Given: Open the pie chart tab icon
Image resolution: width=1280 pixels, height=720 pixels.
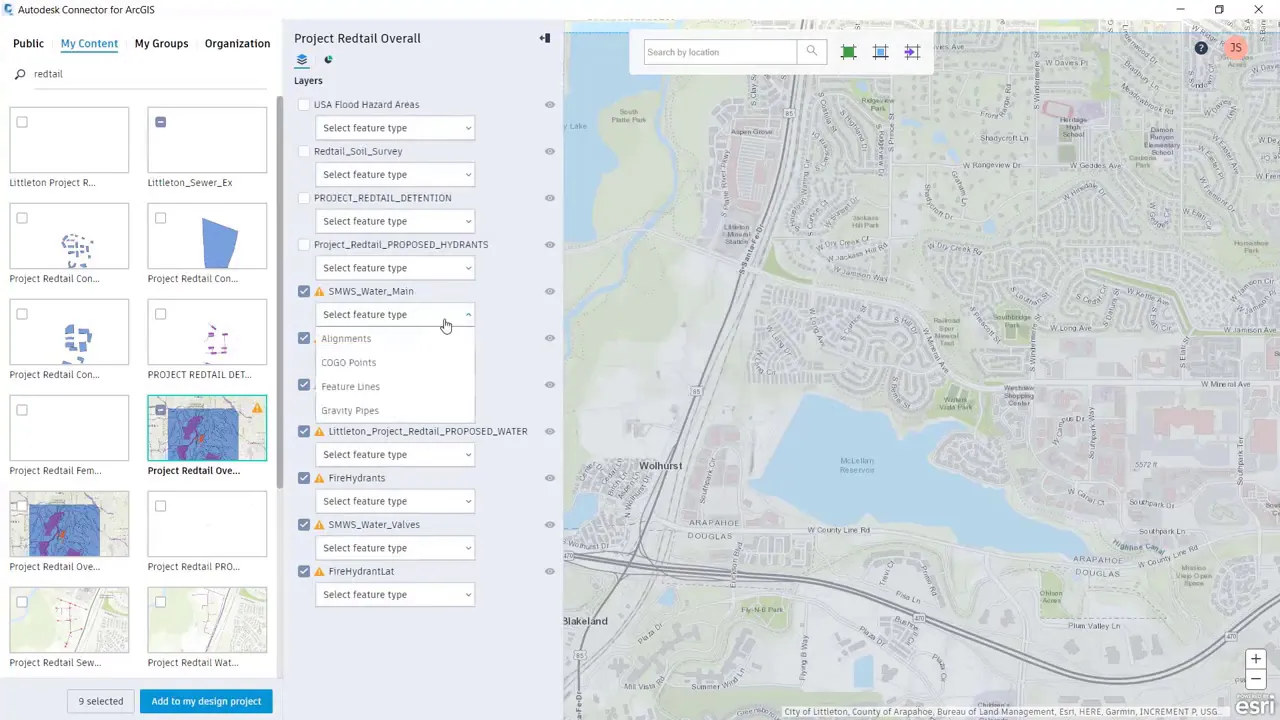Looking at the screenshot, I should pyautogui.click(x=328, y=60).
